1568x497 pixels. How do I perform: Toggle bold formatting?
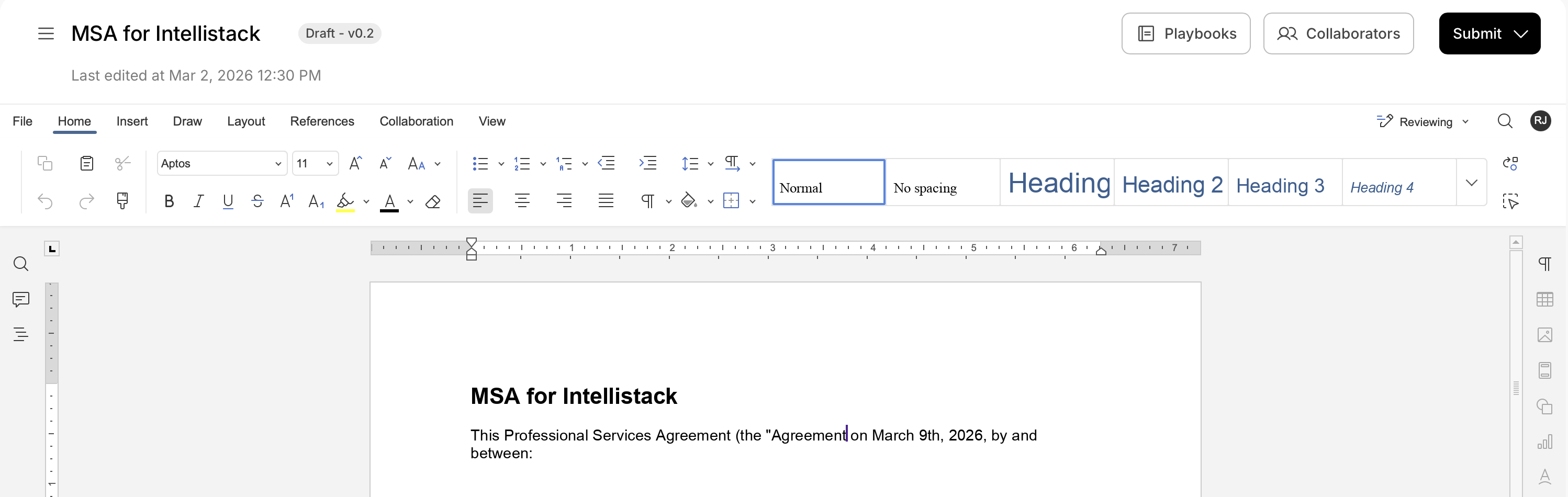169,201
